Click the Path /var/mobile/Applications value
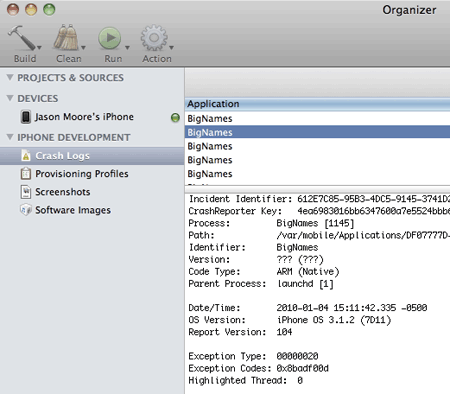Screen dimensions: 450x394 (x=363, y=235)
